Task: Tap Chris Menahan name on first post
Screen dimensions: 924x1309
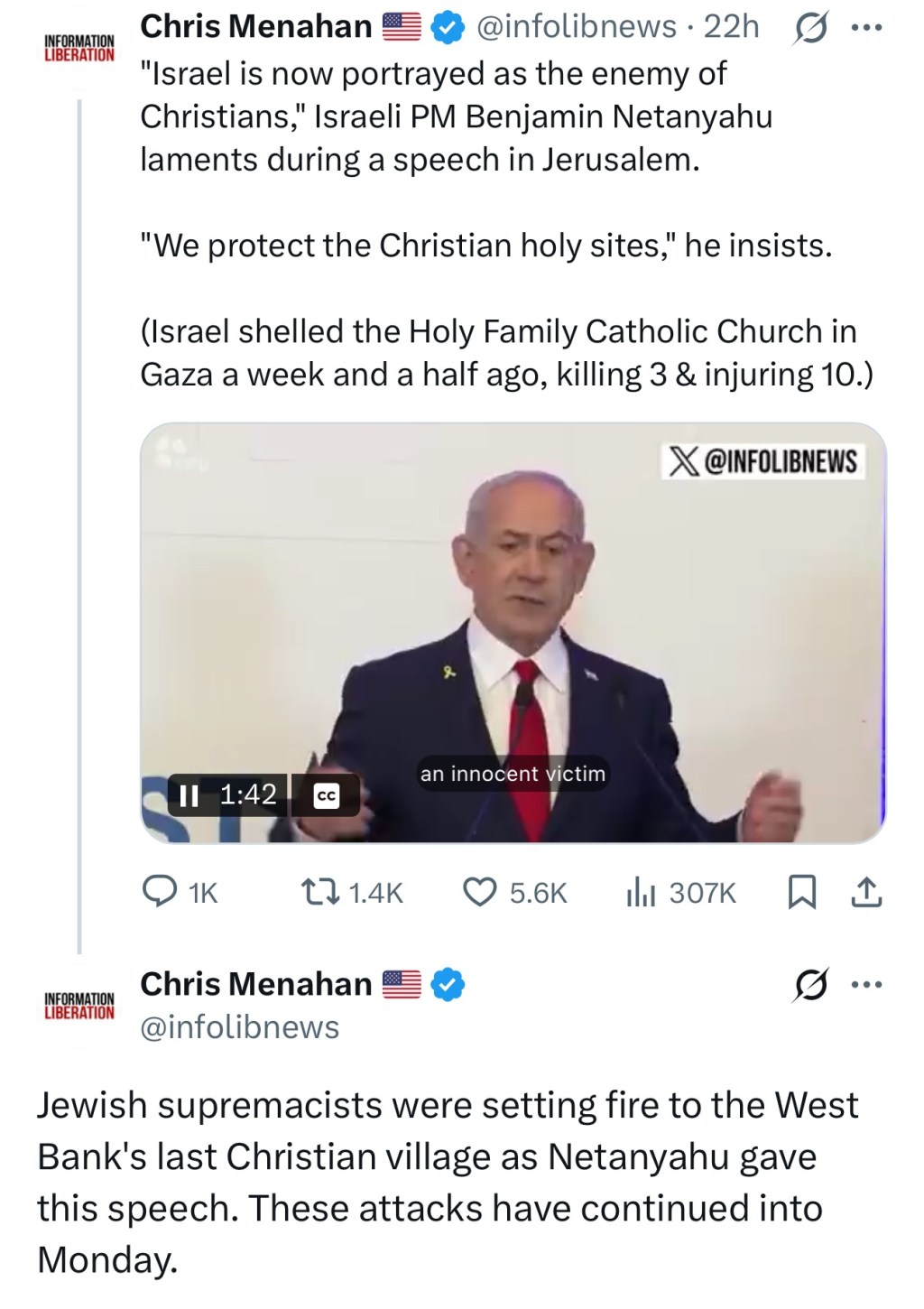Action: (256, 27)
